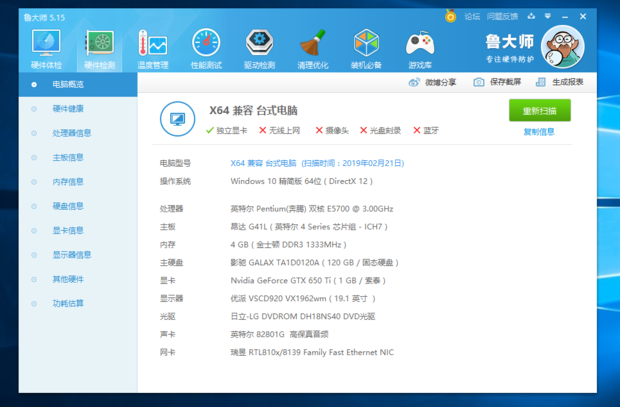Click the 4 GB DDR3 1333MHz memory value

(288, 245)
